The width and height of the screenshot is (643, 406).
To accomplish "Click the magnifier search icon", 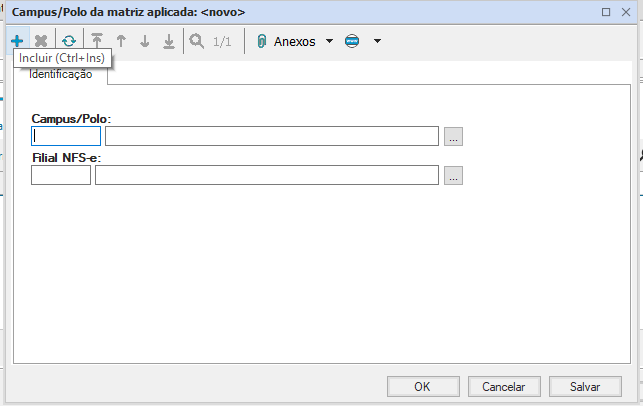I will coord(197,41).
